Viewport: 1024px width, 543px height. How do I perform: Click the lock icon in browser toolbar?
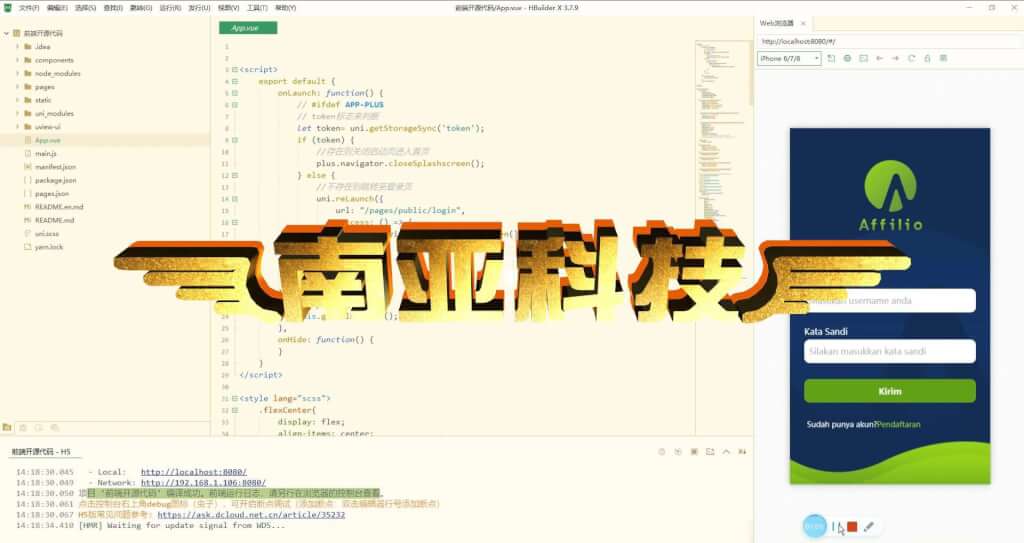click(x=927, y=58)
